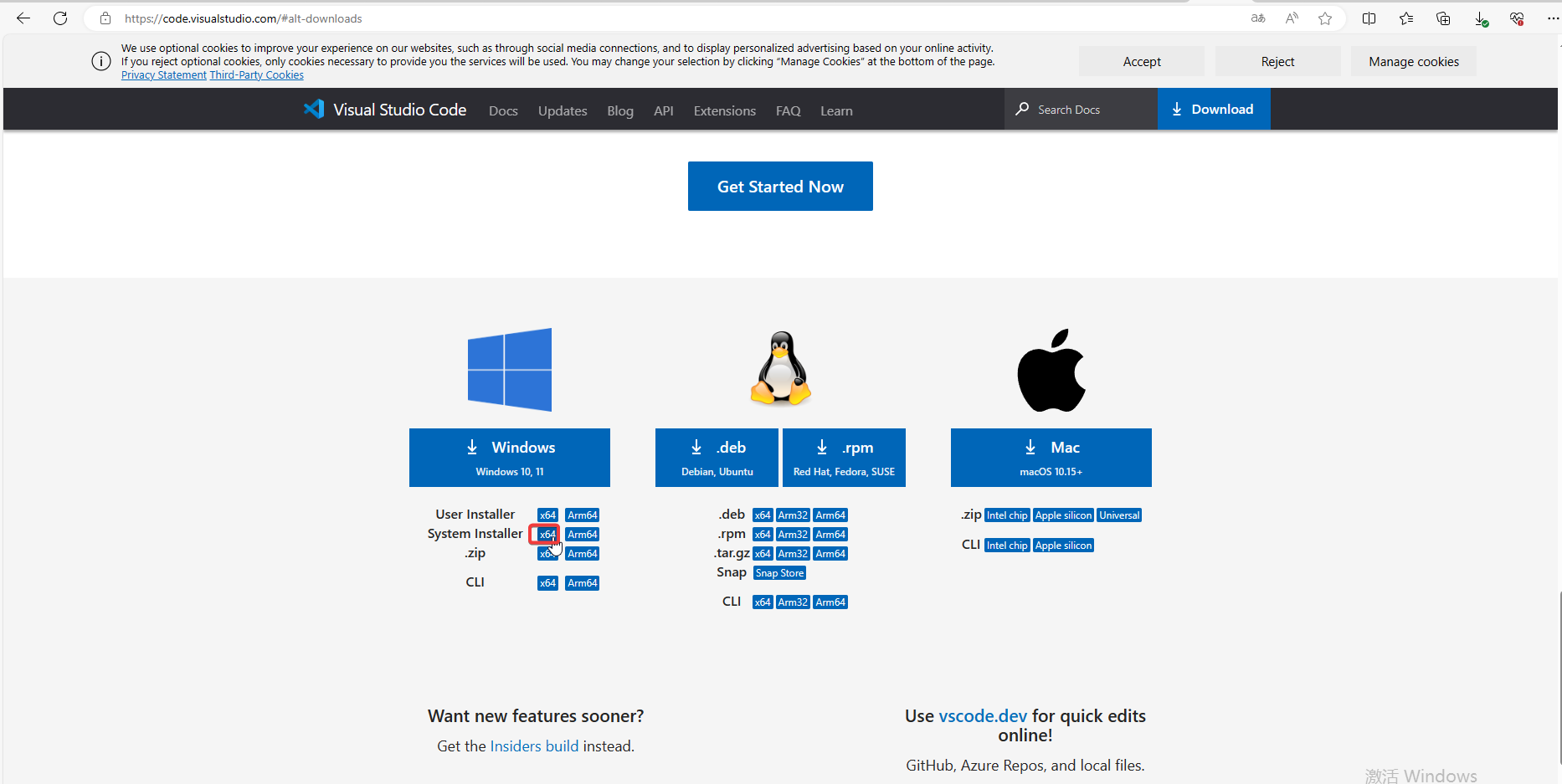
Task: Open the translate page icon
Action: pos(1258,18)
